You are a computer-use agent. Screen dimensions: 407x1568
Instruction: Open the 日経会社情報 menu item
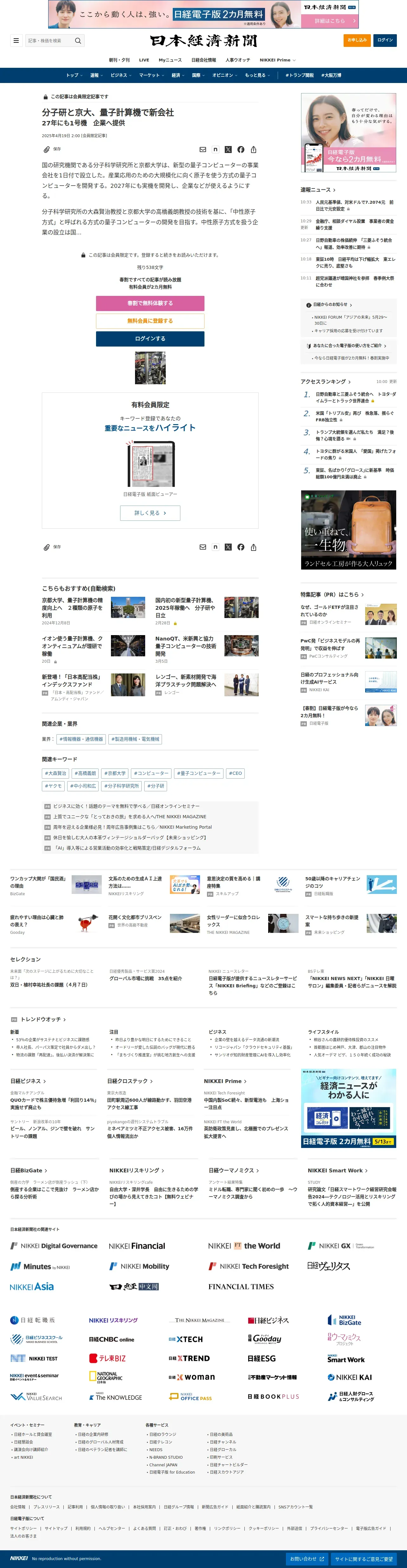pos(203,60)
